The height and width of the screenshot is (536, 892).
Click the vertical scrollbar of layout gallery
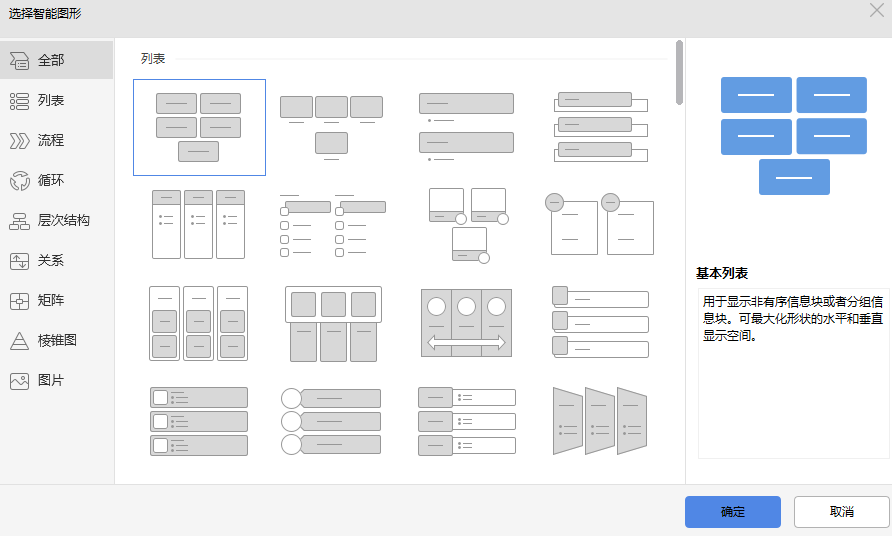pyautogui.click(x=679, y=73)
